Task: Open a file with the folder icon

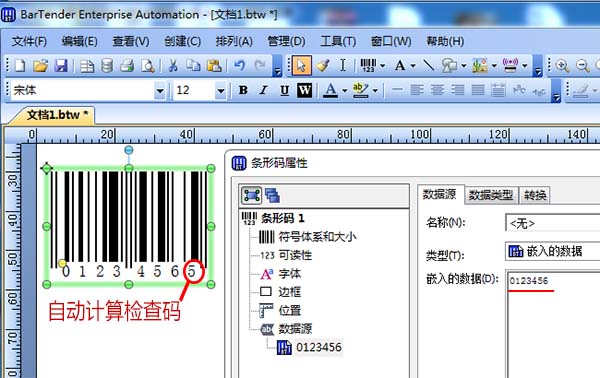Action: [x=41, y=66]
